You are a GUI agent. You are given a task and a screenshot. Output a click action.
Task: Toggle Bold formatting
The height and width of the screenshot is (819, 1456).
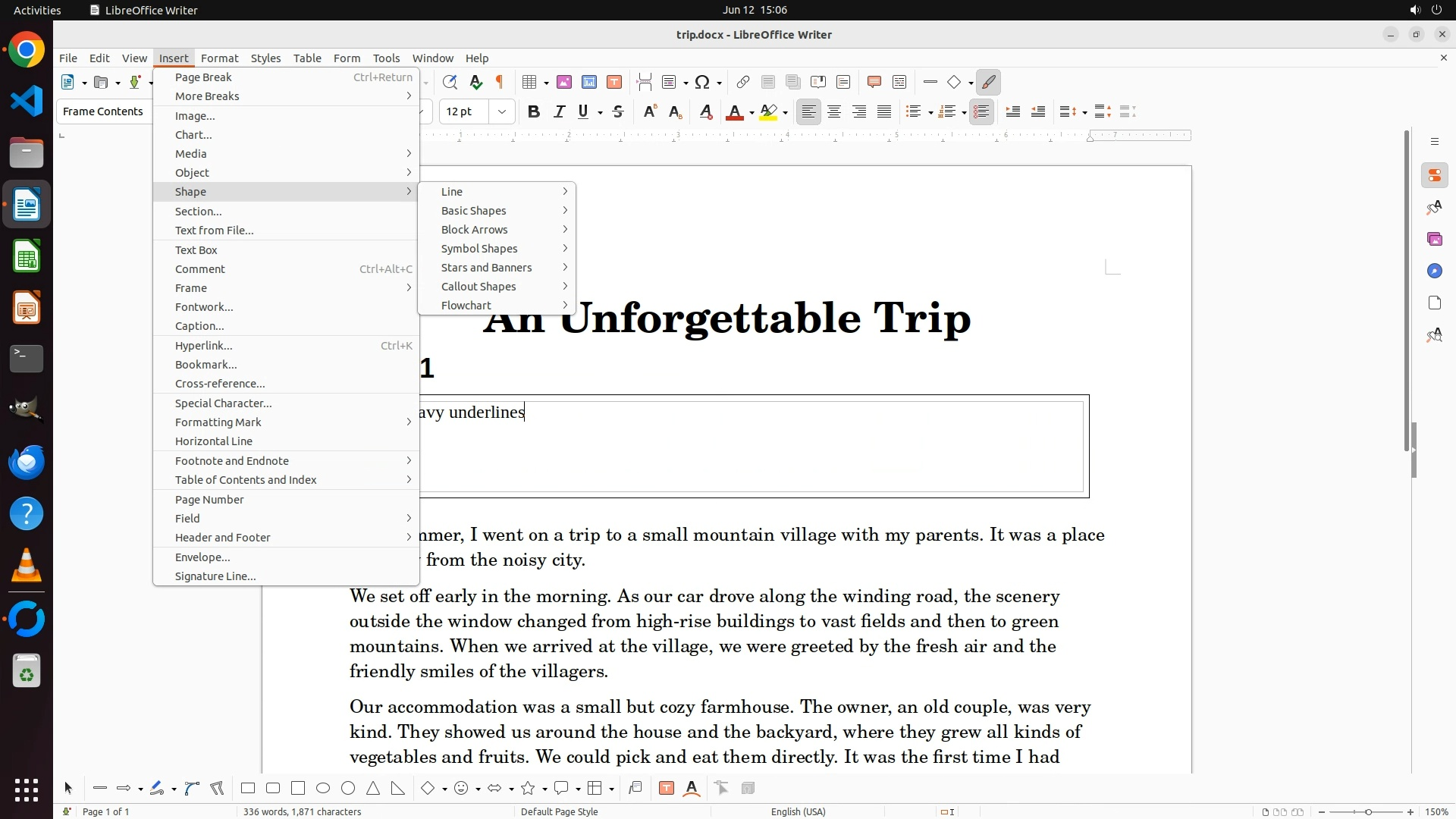[x=534, y=111]
